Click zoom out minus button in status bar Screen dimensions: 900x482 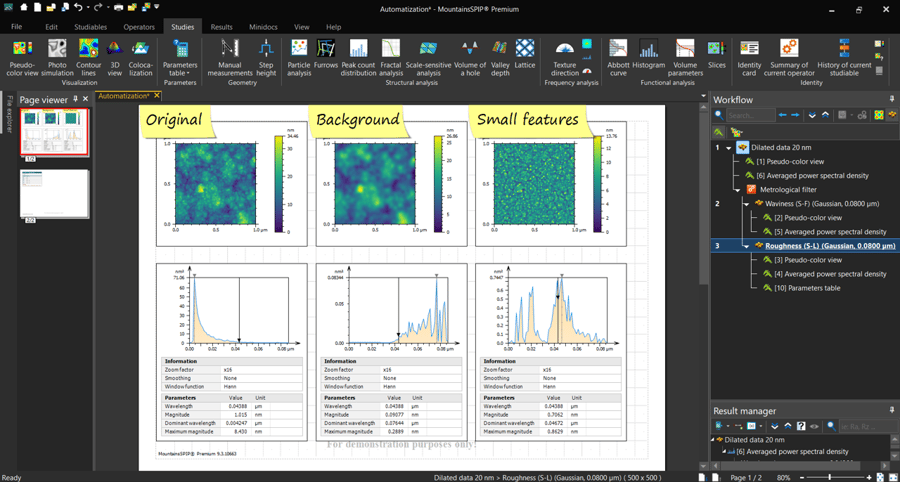click(x=803, y=477)
